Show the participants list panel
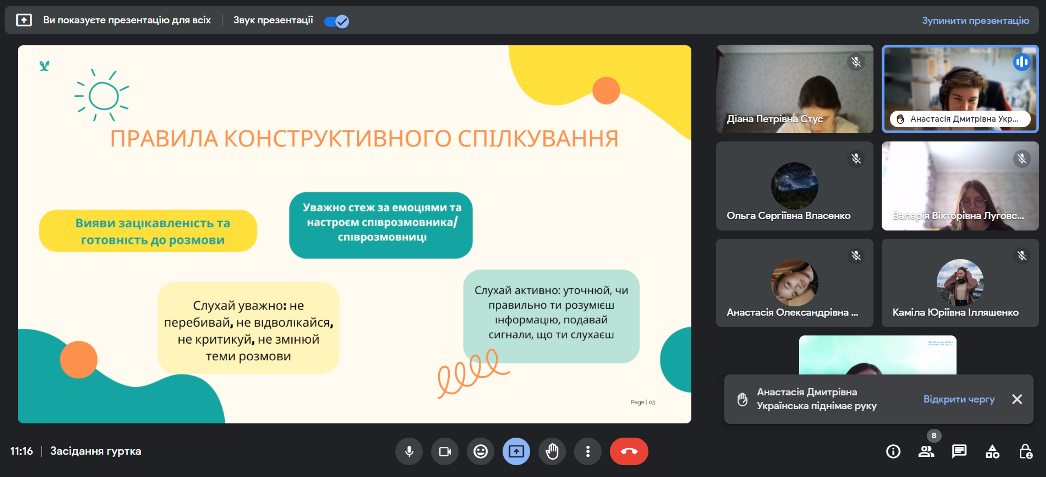 [926, 451]
